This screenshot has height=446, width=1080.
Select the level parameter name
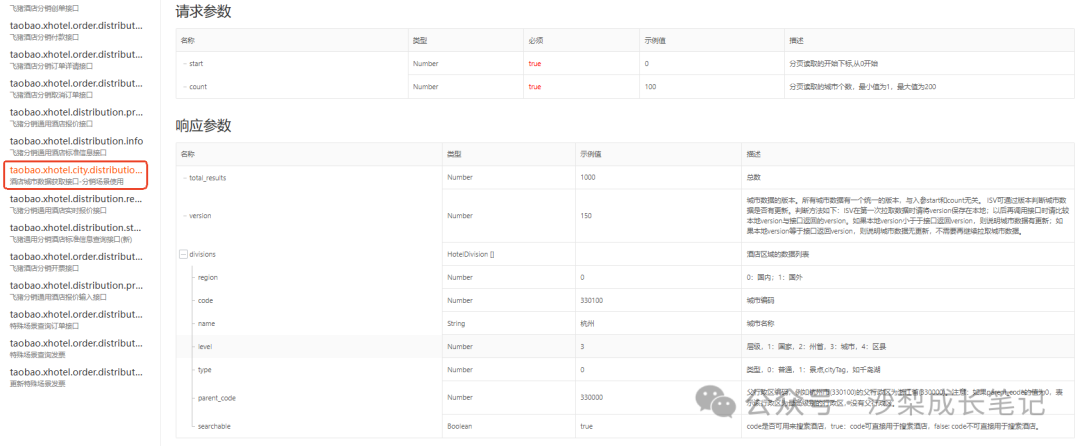coord(205,346)
